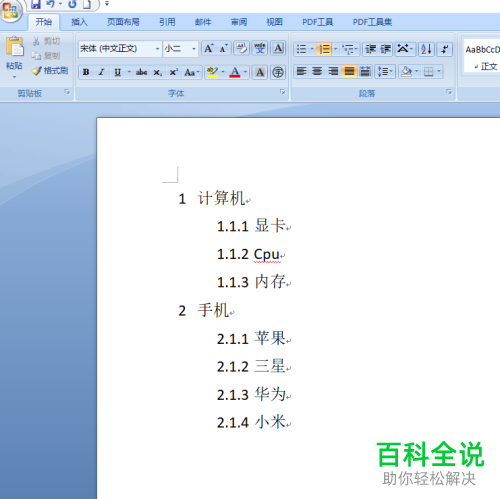Apply yellow text highlight color
Screen dimensions: 500x499
click(x=212, y=72)
